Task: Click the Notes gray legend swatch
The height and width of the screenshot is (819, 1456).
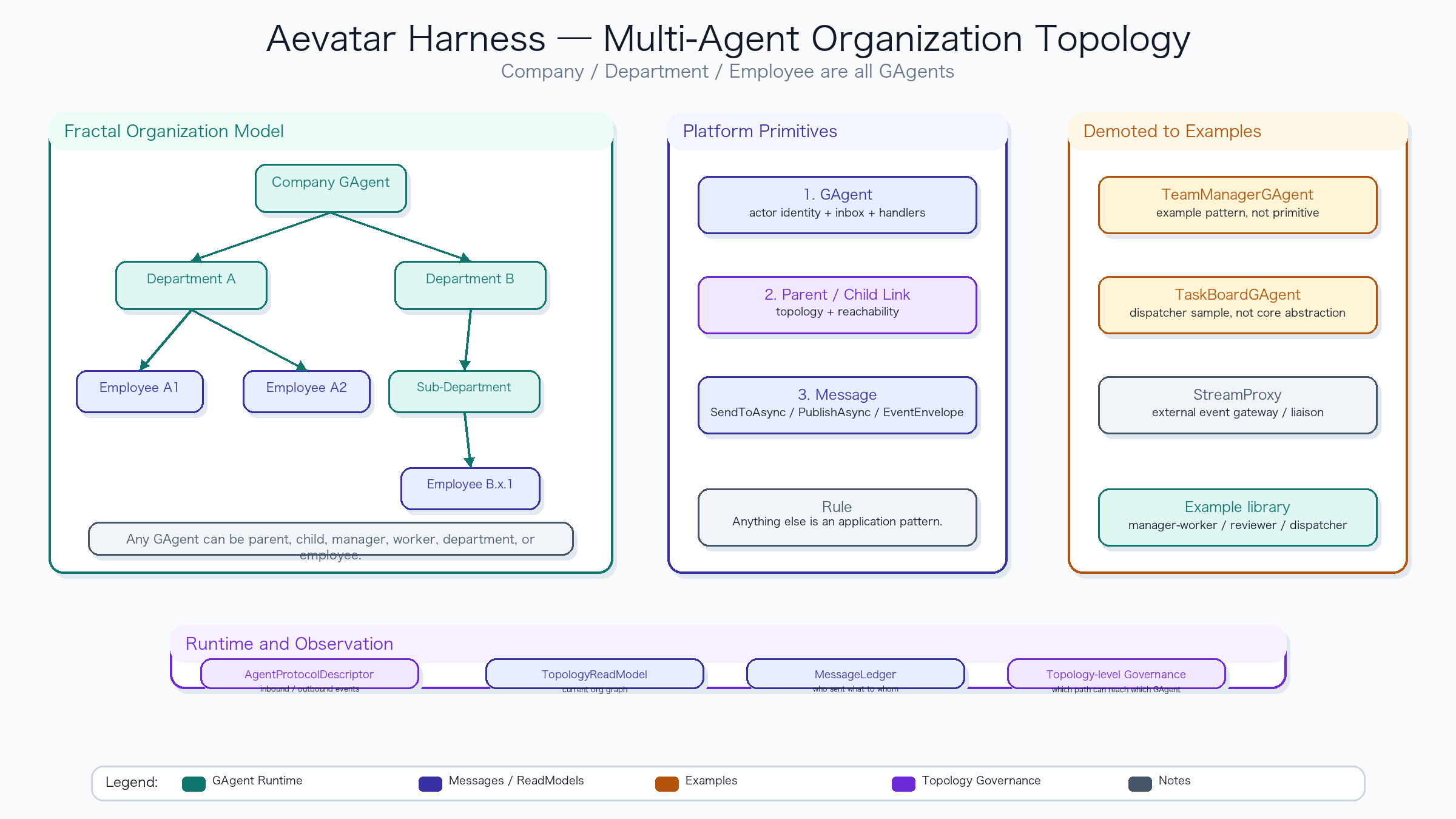Action: [x=1140, y=784]
